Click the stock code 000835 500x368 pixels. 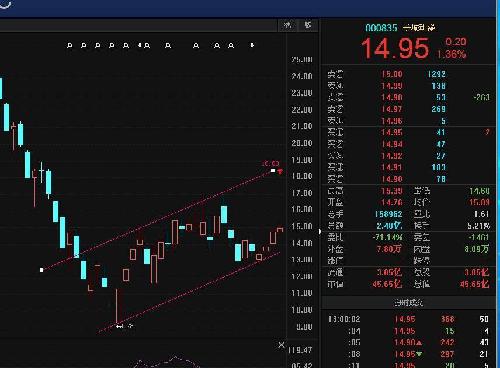tap(381, 28)
